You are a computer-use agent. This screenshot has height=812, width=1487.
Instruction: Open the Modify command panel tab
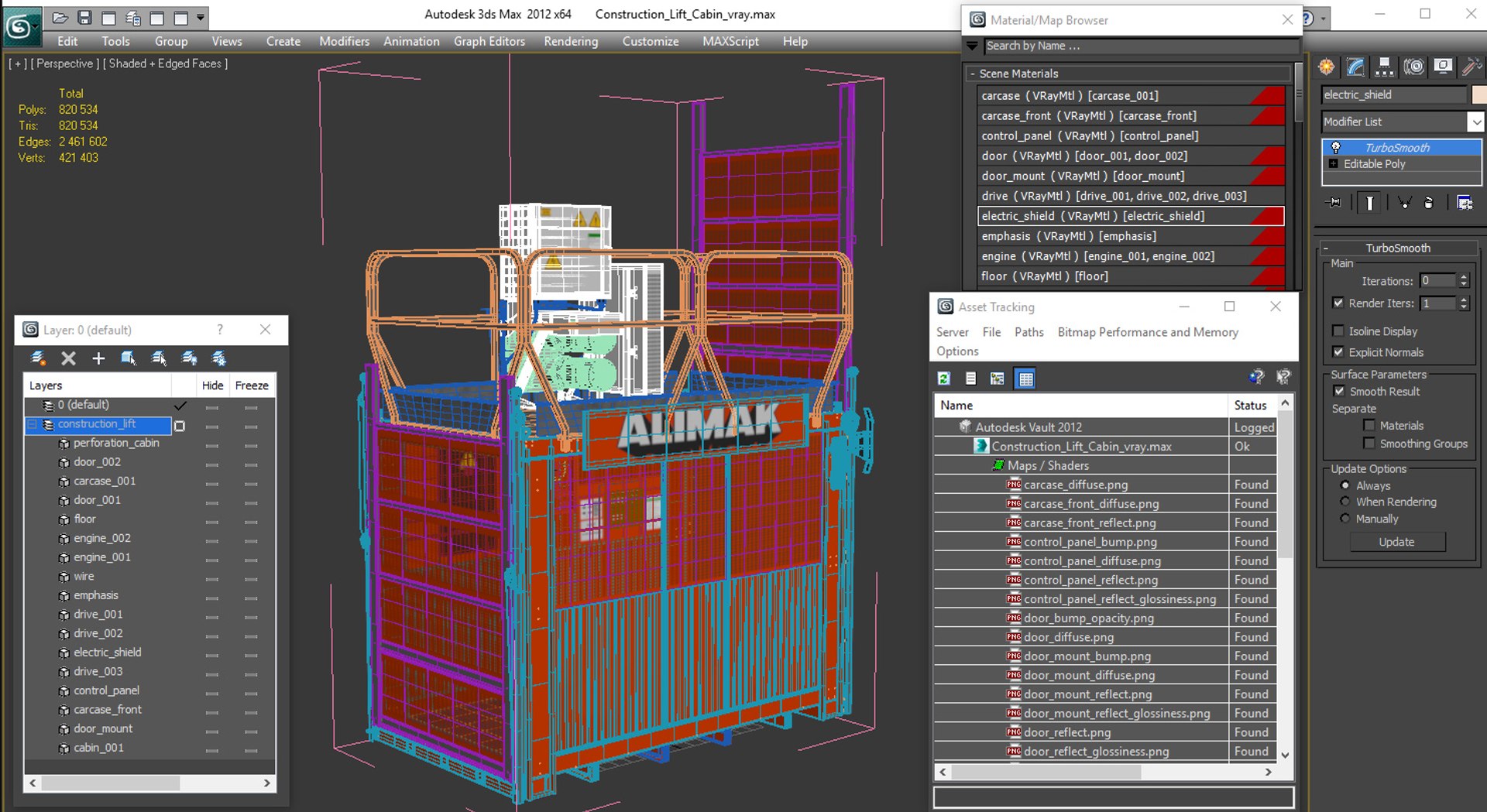pyautogui.click(x=1355, y=67)
